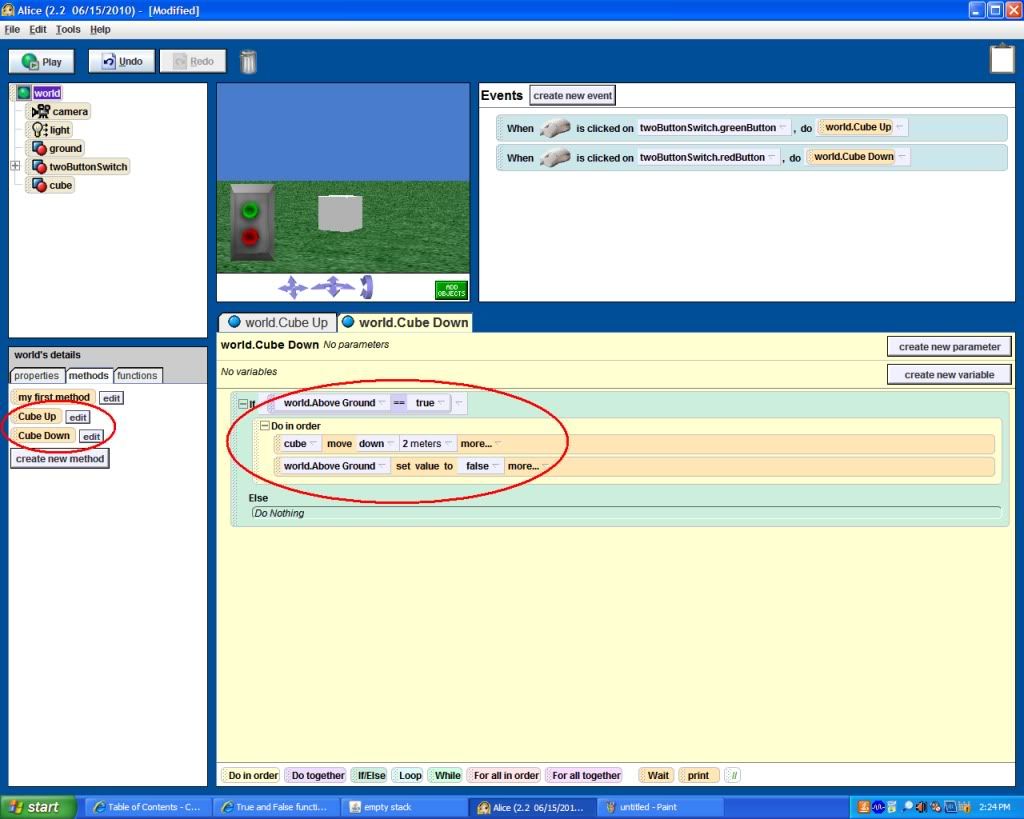Click the print tile
Viewport: 1024px width, 819px height.
(697, 775)
